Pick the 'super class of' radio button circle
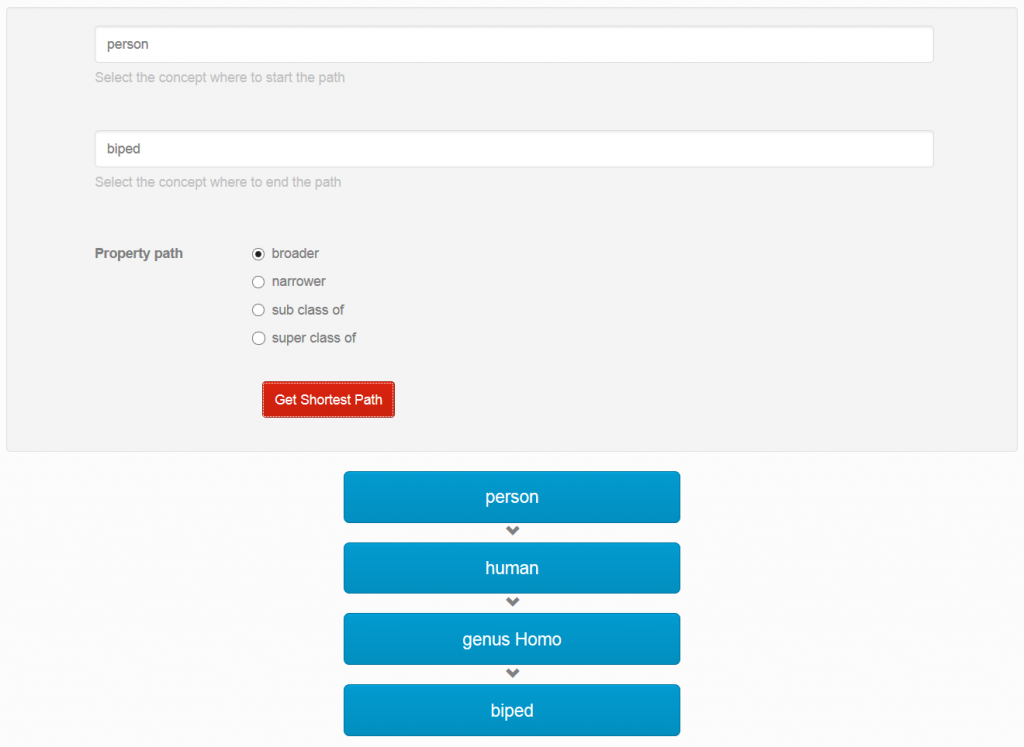Image resolution: width=1024 pixels, height=747 pixels. tap(258, 338)
